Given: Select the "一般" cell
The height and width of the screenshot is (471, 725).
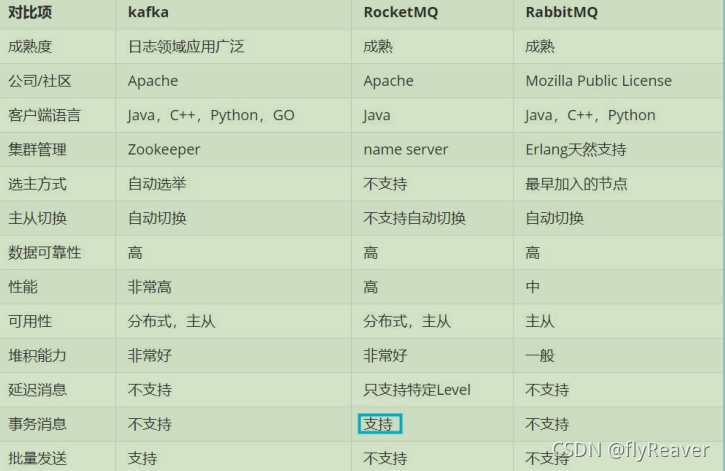Looking at the screenshot, I should pyautogui.click(x=540, y=356).
